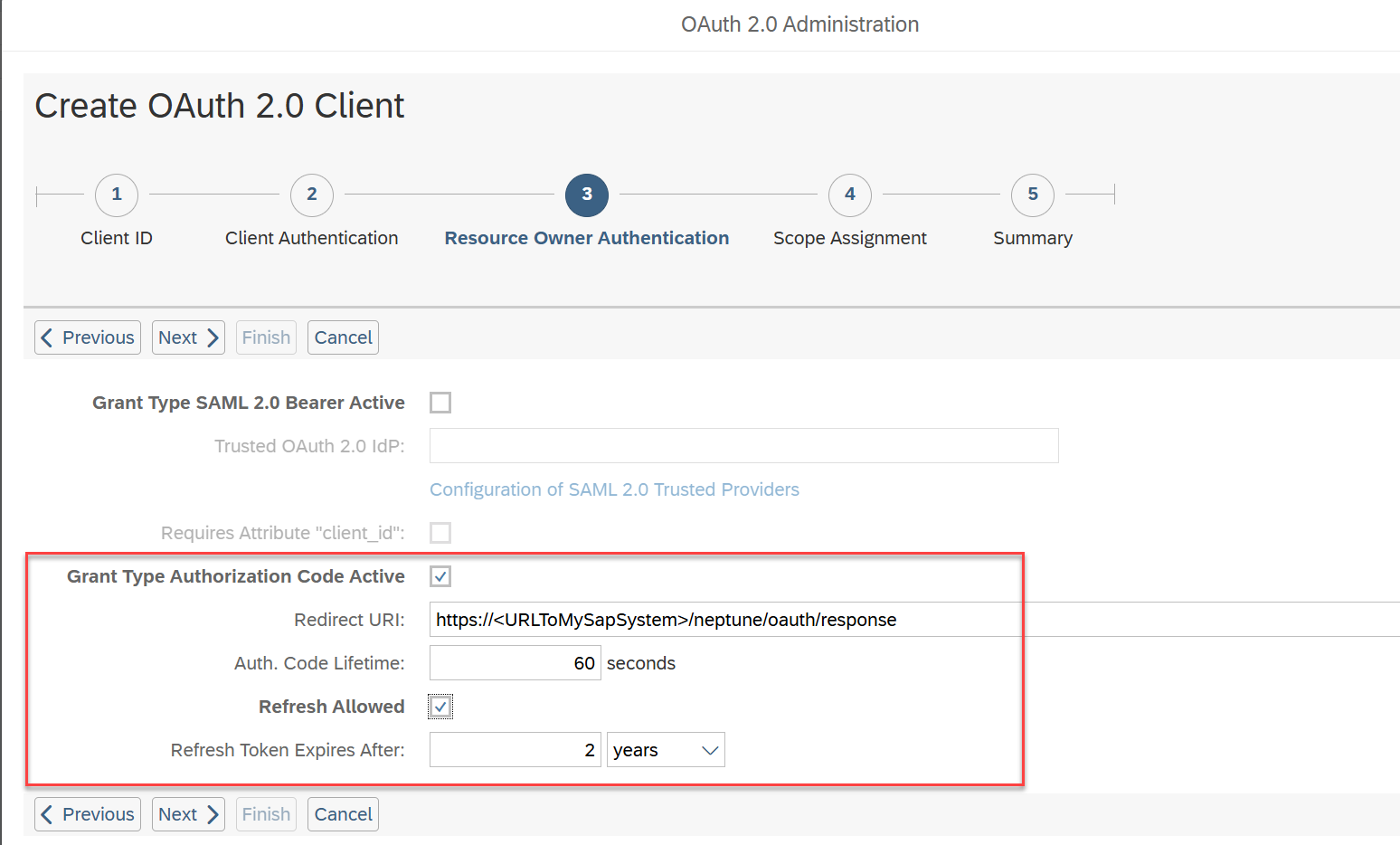This screenshot has width=1400, height=845.
Task: Disable Grant Type Authorization Code Active
Action: [440, 575]
